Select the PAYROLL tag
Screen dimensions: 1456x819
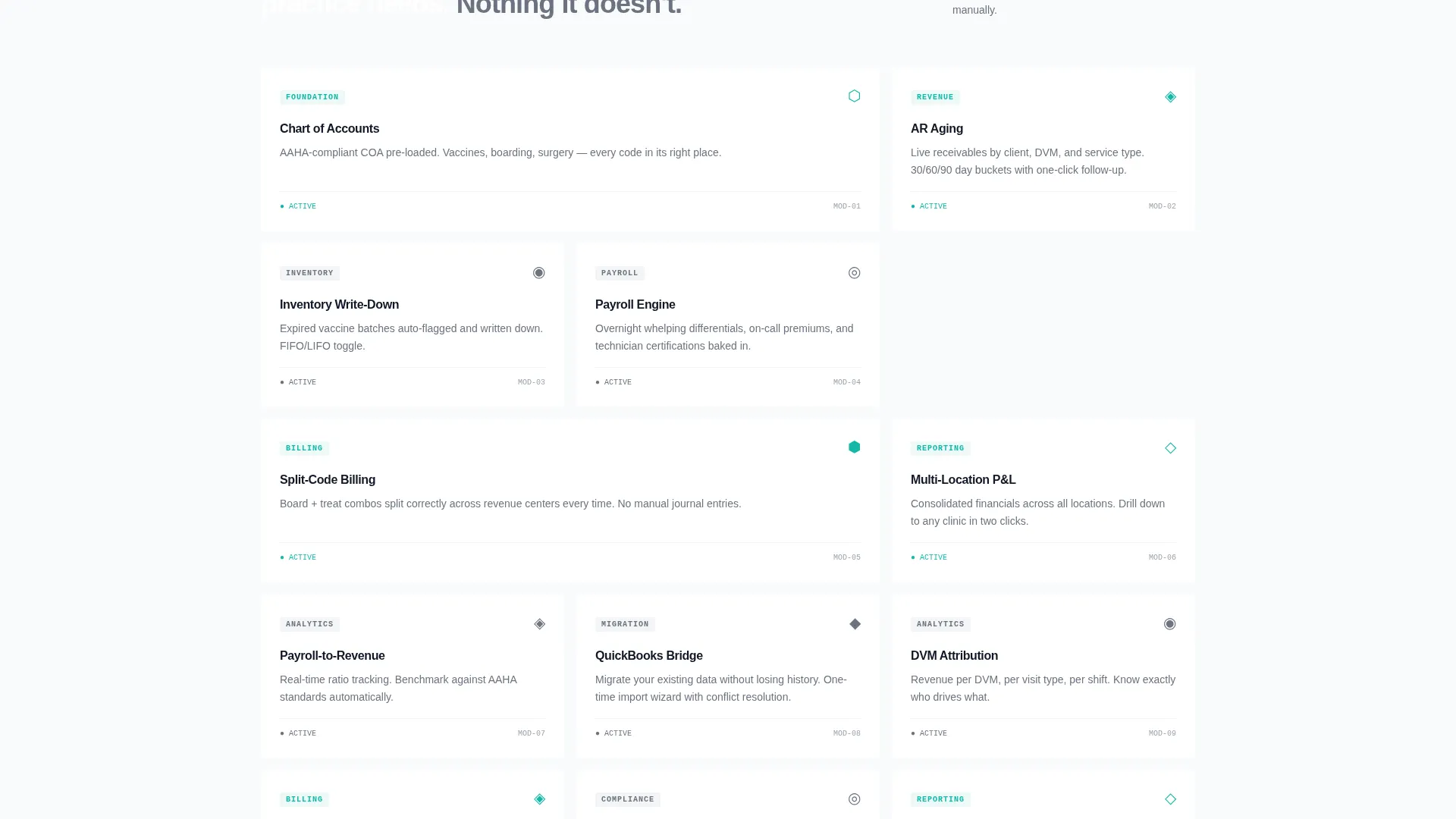tap(620, 273)
